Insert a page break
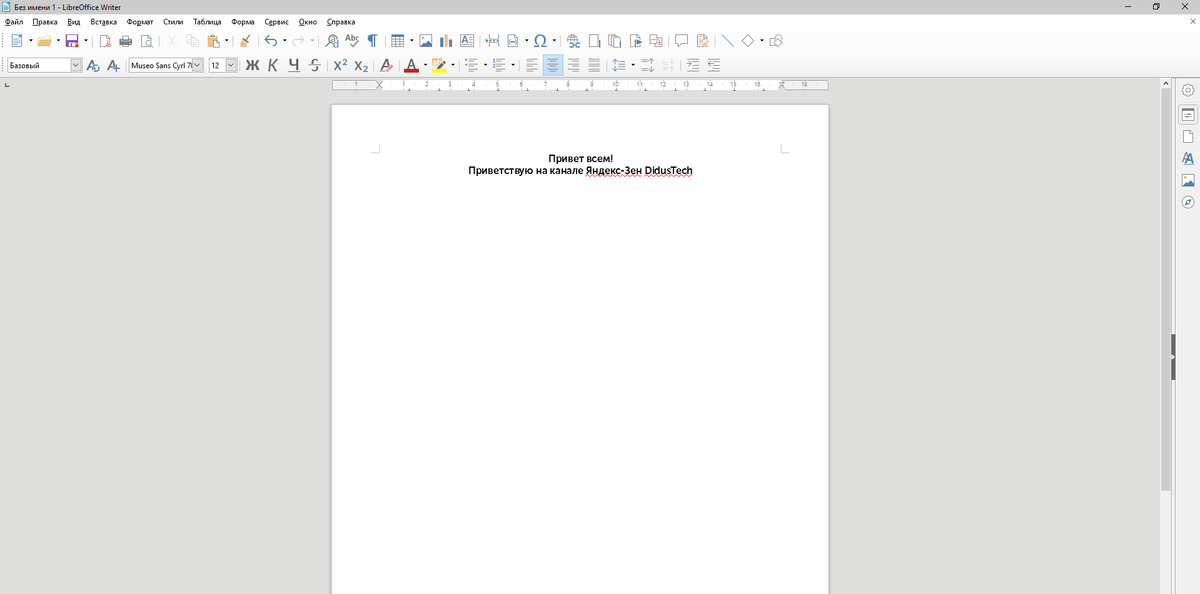Viewport: 1200px width, 594px height. pyautogui.click(x=492, y=41)
